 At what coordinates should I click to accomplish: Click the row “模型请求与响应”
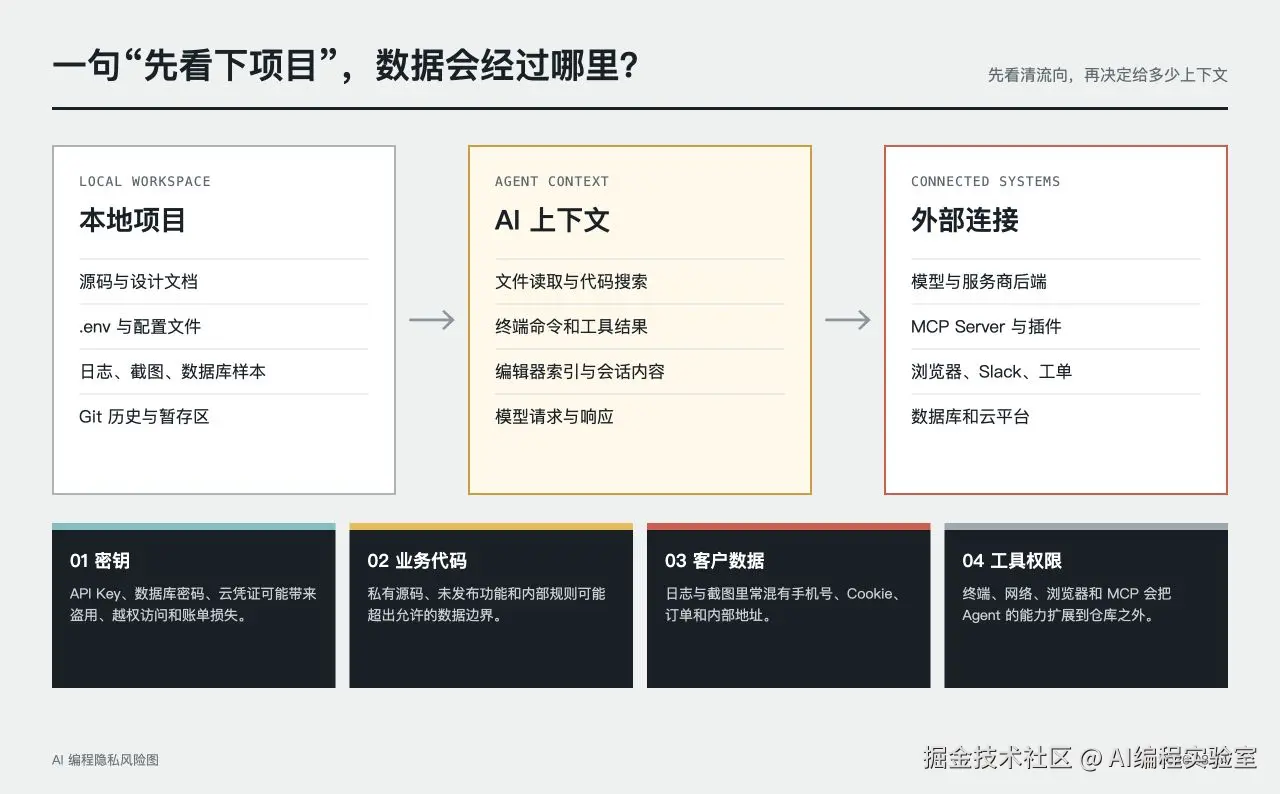pyautogui.click(x=640, y=417)
